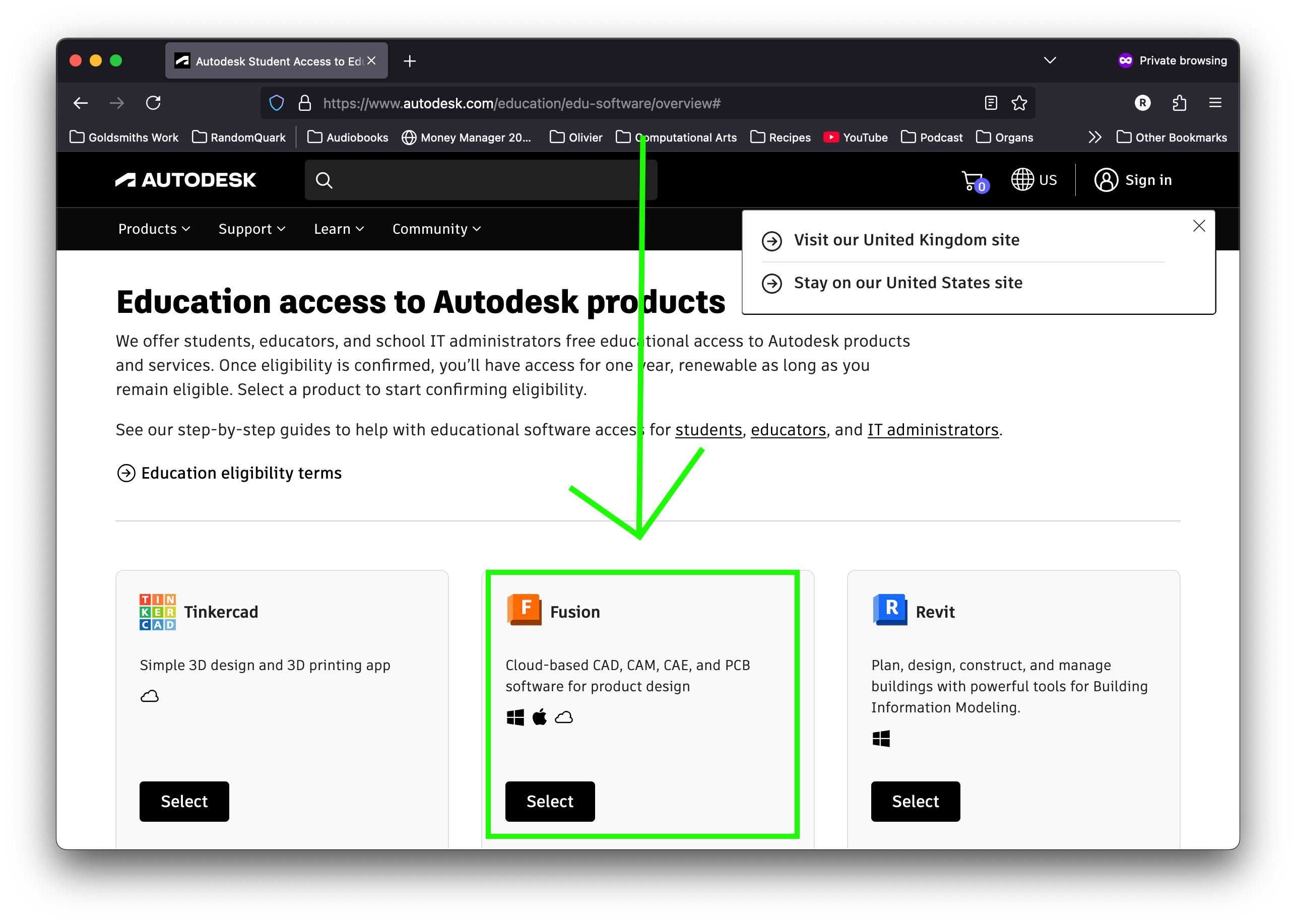
Task: Open the Audiobooks bookmark folder
Action: [x=348, y=137]
